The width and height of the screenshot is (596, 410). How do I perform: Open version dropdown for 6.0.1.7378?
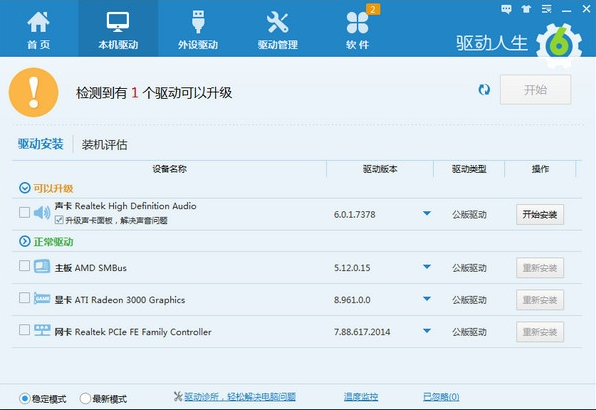(427, 214)
